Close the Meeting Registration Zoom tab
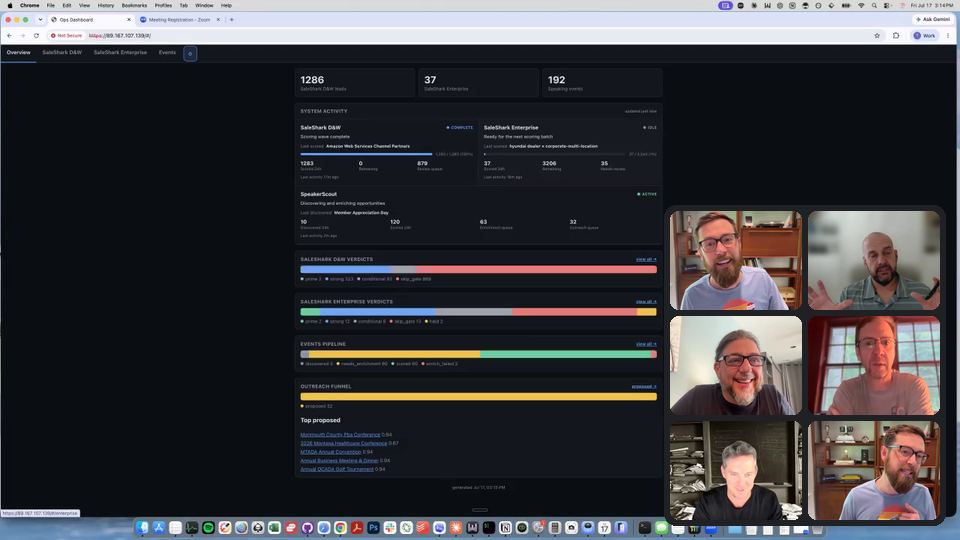Image resolution: width=960 pixels, height=540 pixels. click(218, 20)
